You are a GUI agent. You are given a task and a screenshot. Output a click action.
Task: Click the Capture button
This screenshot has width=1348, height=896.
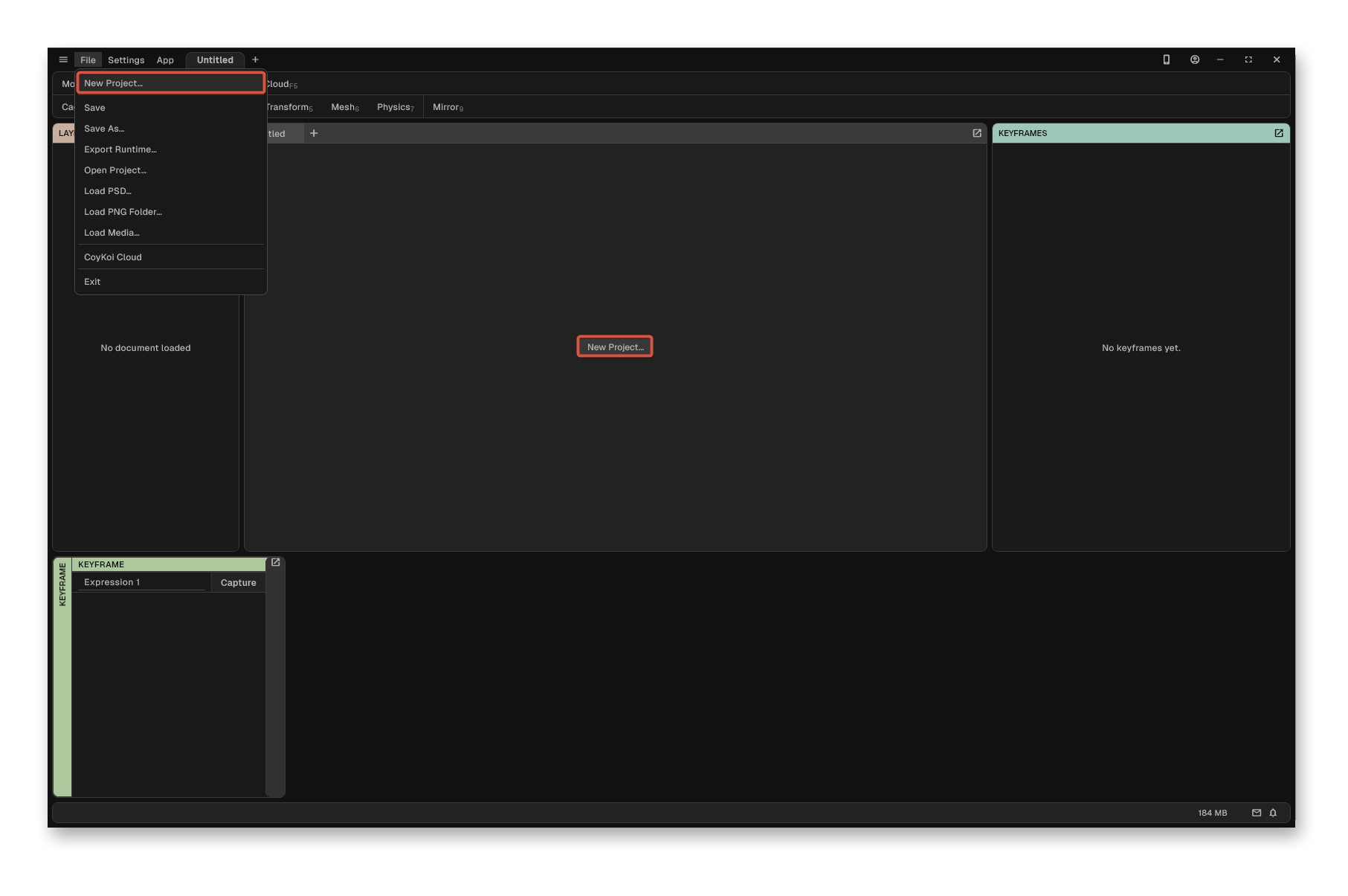tap(238, 582)
